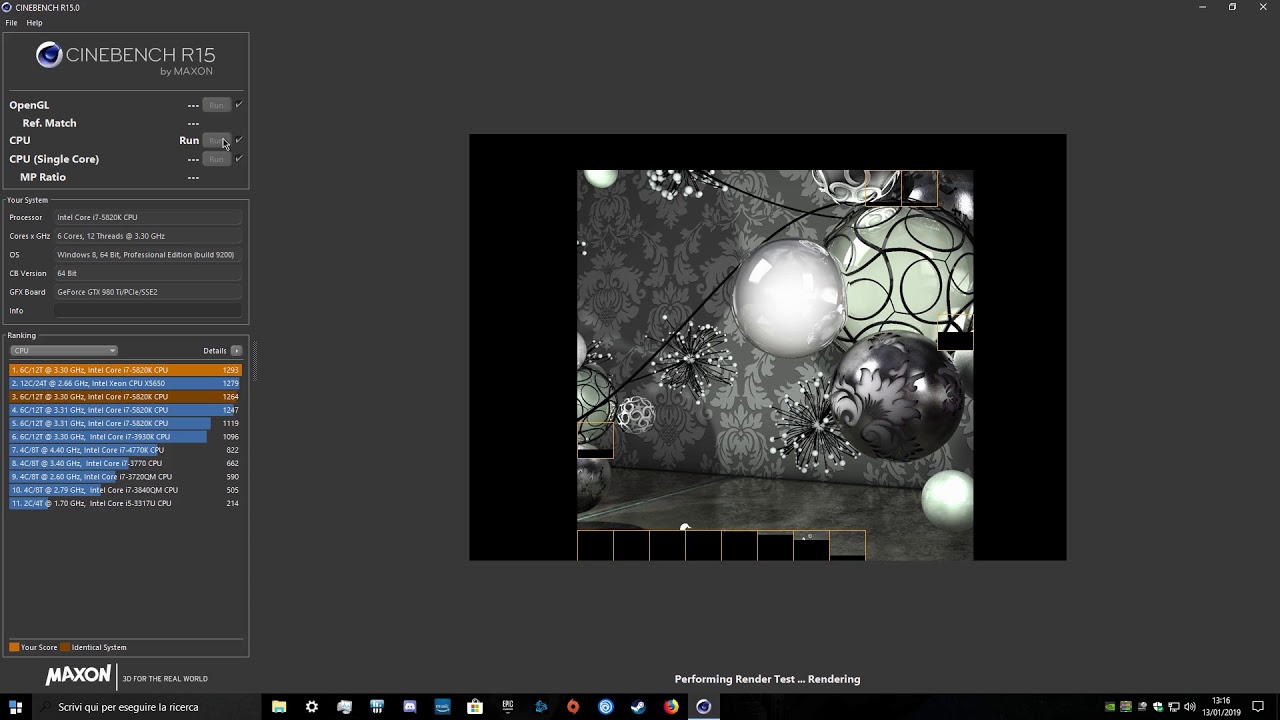Open Steam from the taskbar
This screenshot has width=1280, height=720.
click(x=638, y=707)
